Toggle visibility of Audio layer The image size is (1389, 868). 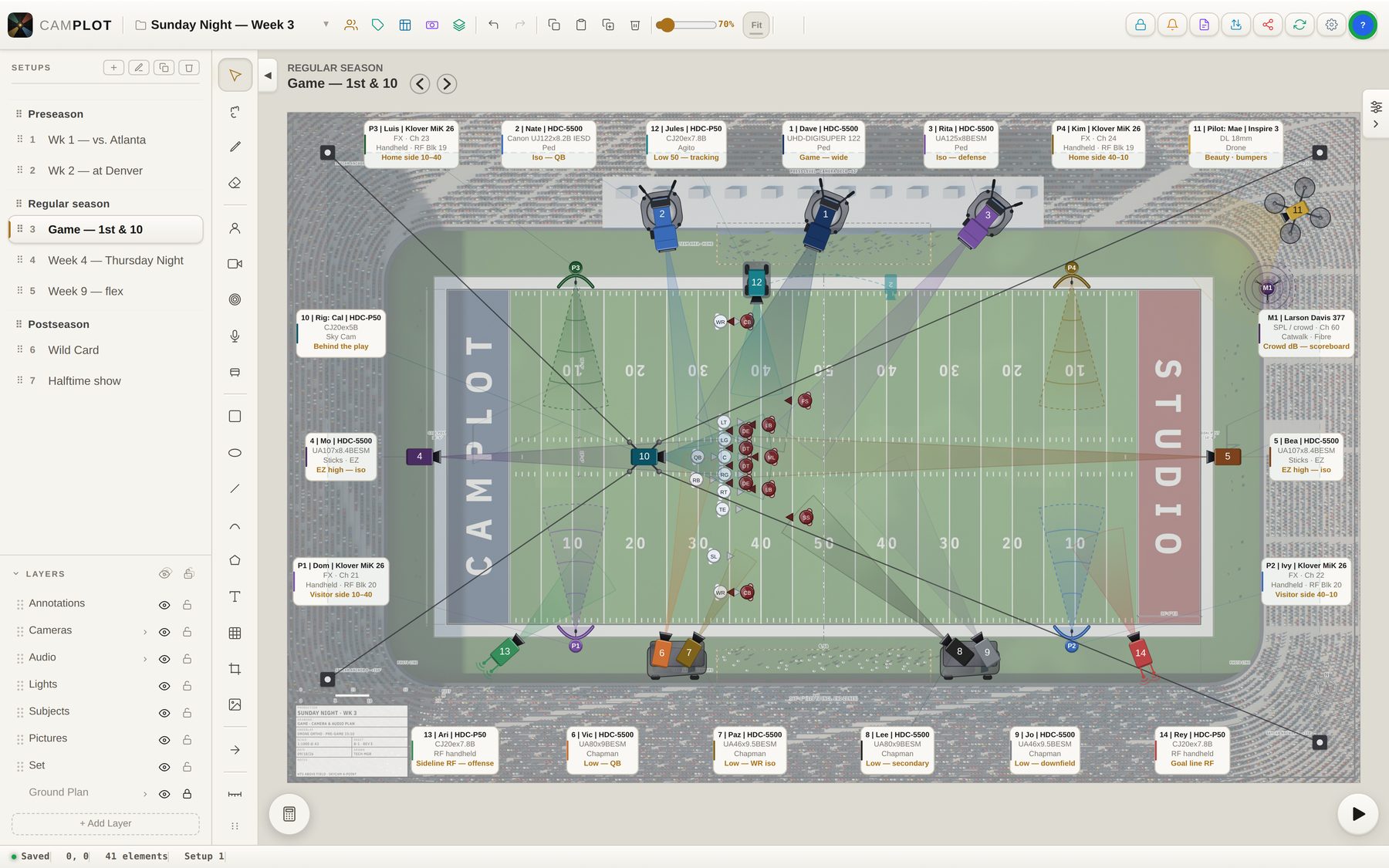(164, 659)
